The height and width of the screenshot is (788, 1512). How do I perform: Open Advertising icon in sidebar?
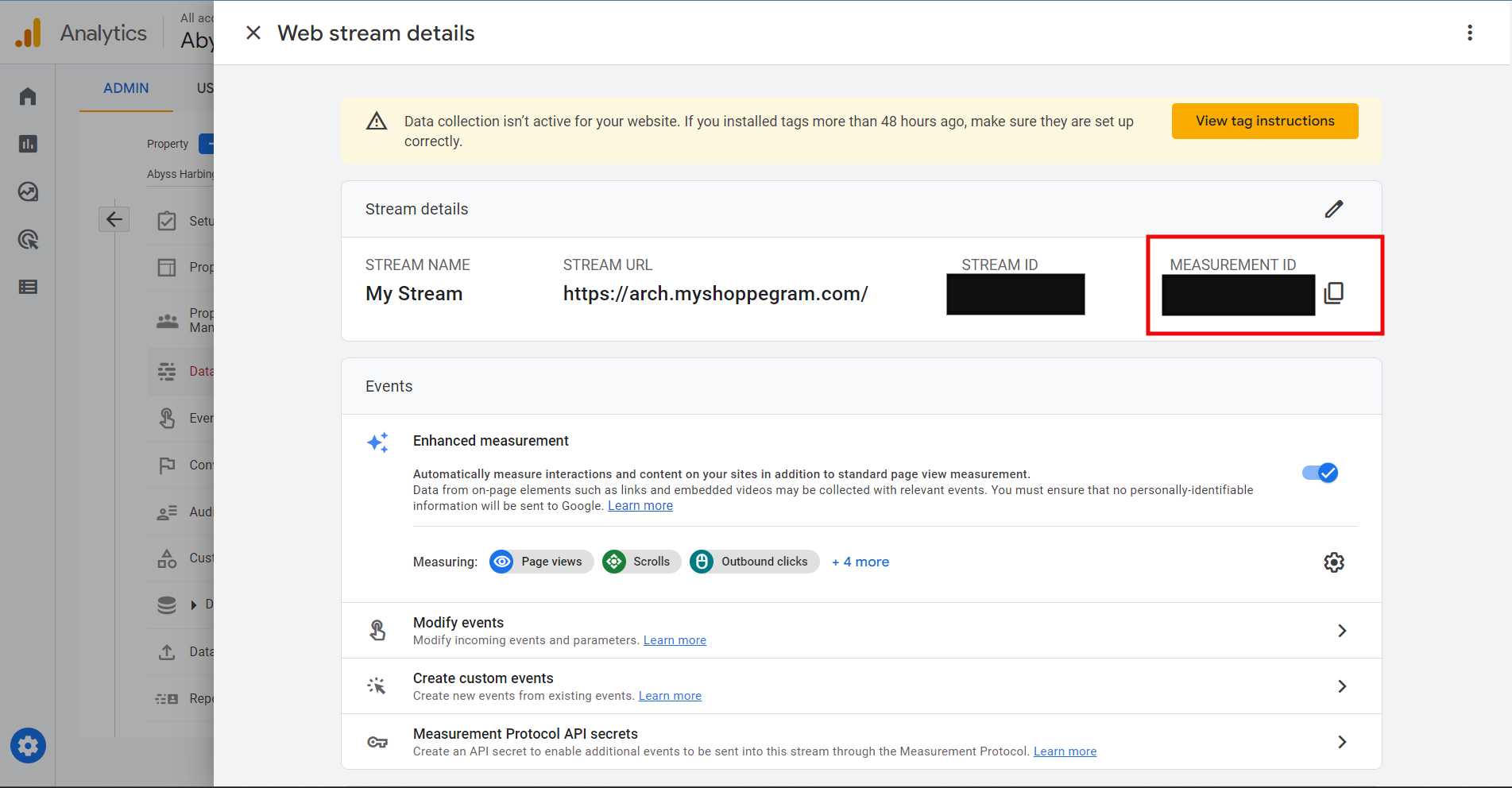click(28, 239)
